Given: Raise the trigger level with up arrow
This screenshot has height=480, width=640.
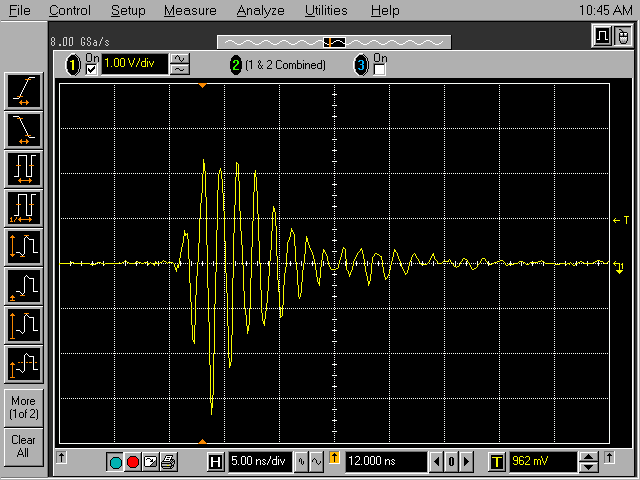Looking at the screenshot, I should click(x=589, y=457).
